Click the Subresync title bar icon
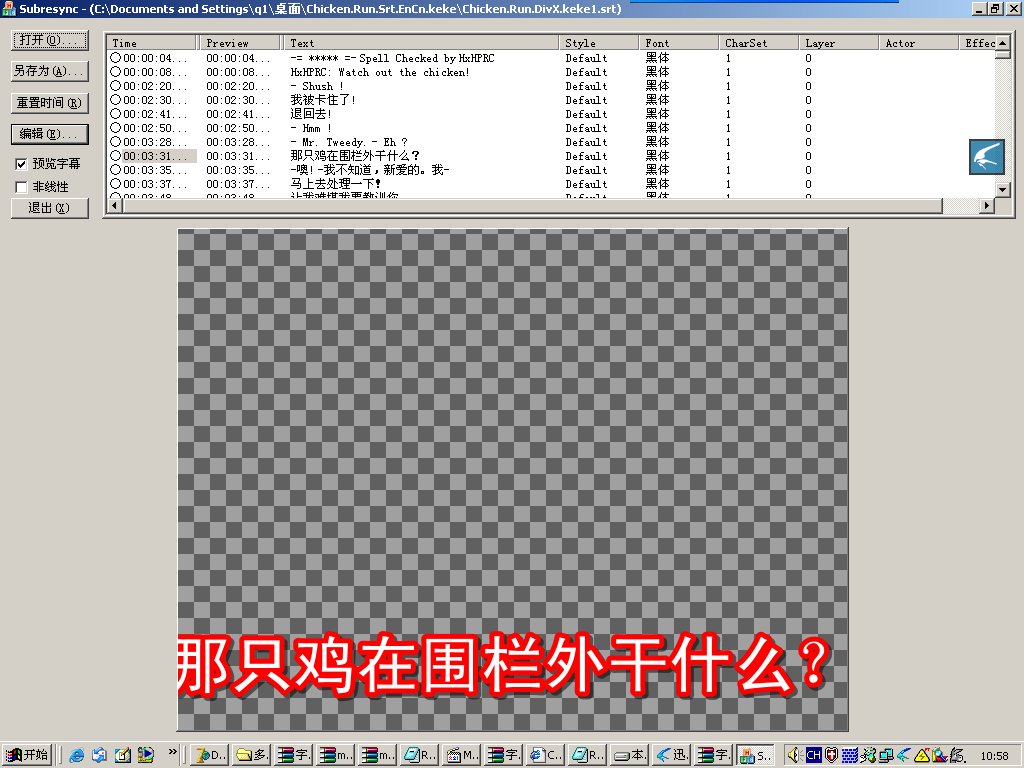1024x768 pixels. 8,8
